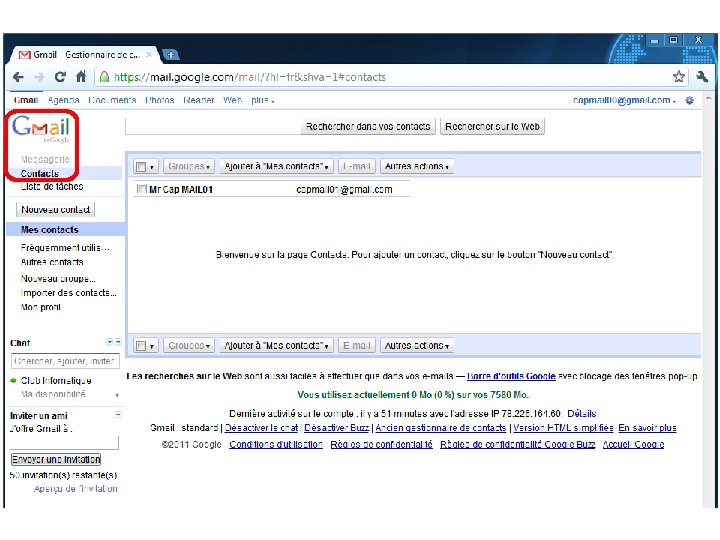Click Désactiver le chat link
Viewport: 720px width, 540px height.
point(261,428)
